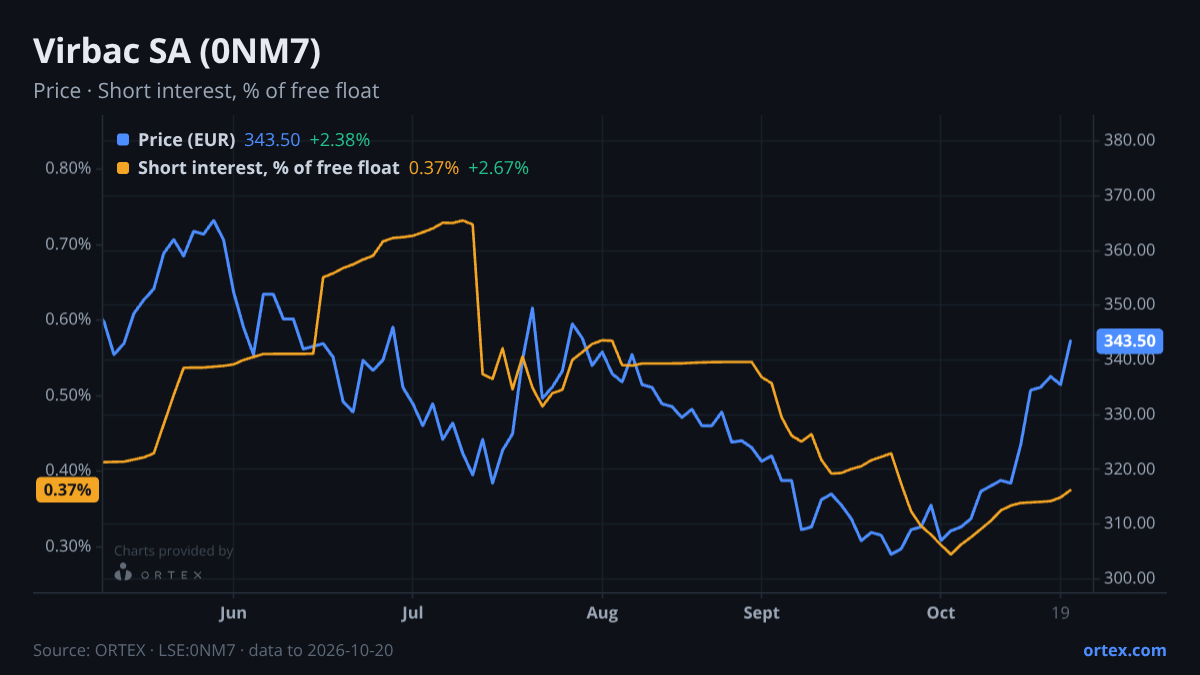Click the 300.00 right axis label
Viewport: 1200px width, 675px height.
tap(1130, 578)
